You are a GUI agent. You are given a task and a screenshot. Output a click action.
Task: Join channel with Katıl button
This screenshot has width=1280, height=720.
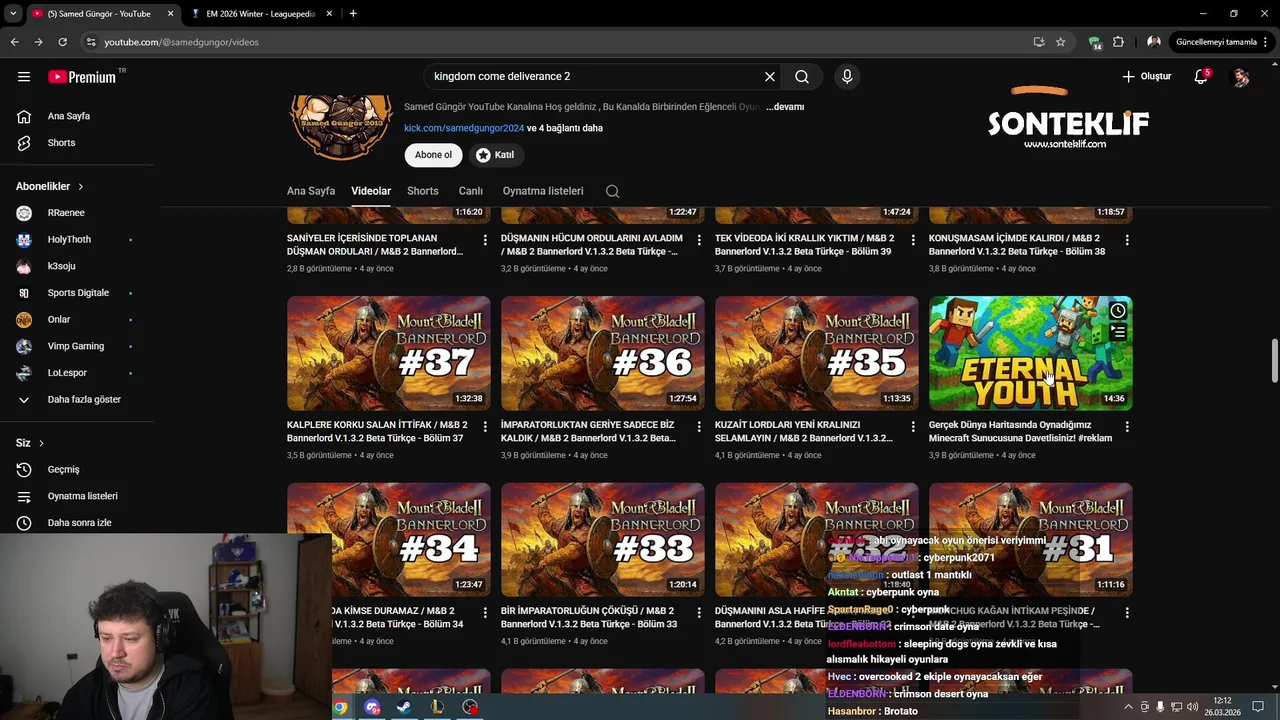[x=495, y=155]
